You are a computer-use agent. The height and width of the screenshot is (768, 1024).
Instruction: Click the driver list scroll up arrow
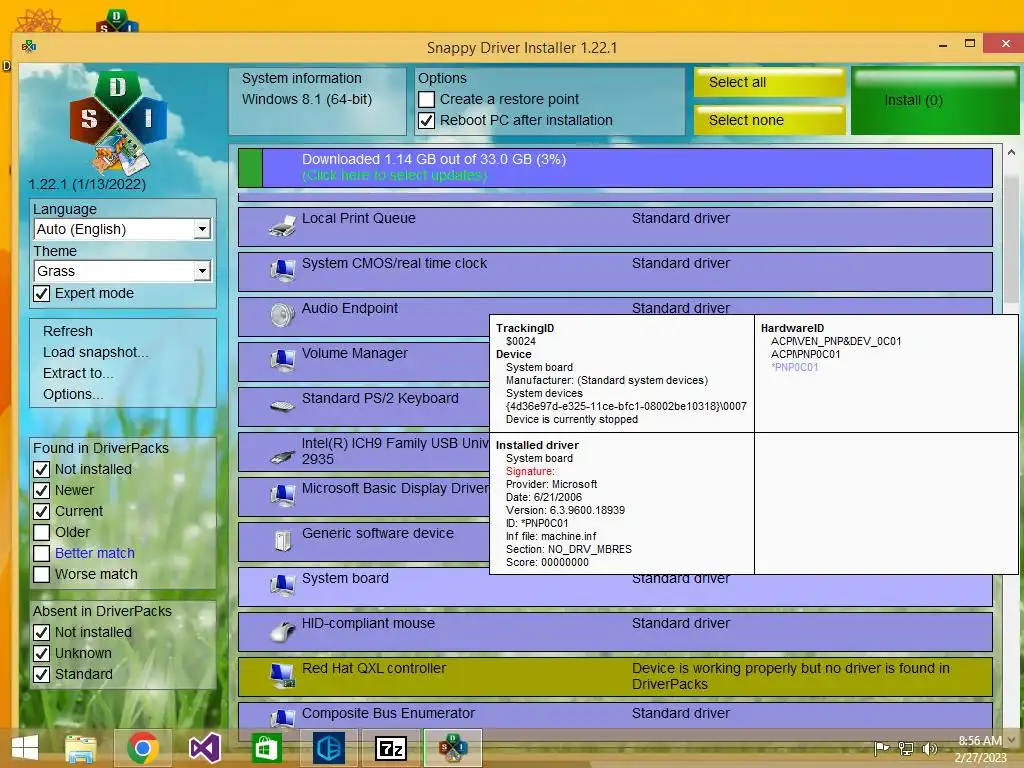[1011, 152]
